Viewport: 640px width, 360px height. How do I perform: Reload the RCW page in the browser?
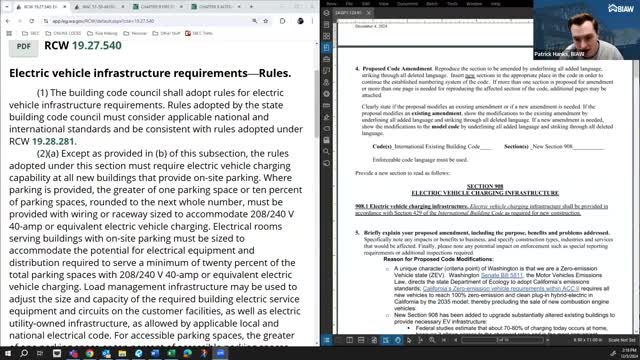[31, 21]
